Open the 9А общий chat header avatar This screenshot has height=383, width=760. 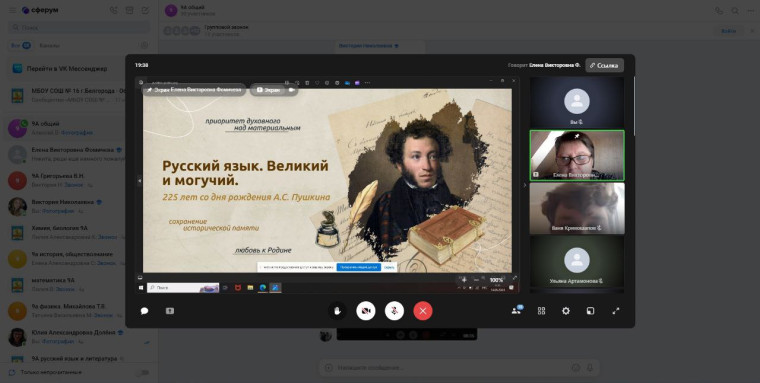click(x=171, y=11)
